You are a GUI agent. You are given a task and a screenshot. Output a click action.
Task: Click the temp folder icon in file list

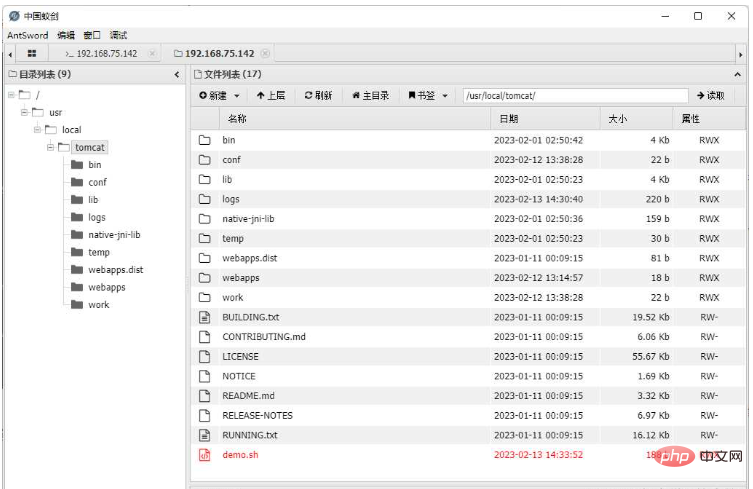(205, 238)
